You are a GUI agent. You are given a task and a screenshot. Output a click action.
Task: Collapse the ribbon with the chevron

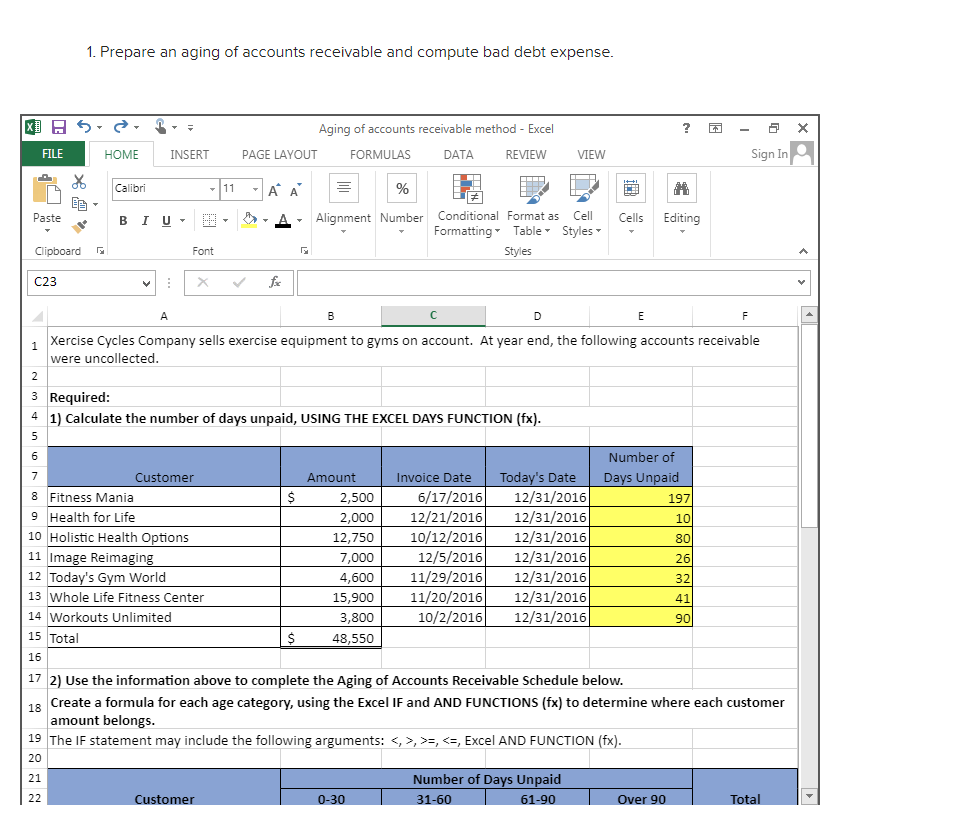click(x=803, y=251)
